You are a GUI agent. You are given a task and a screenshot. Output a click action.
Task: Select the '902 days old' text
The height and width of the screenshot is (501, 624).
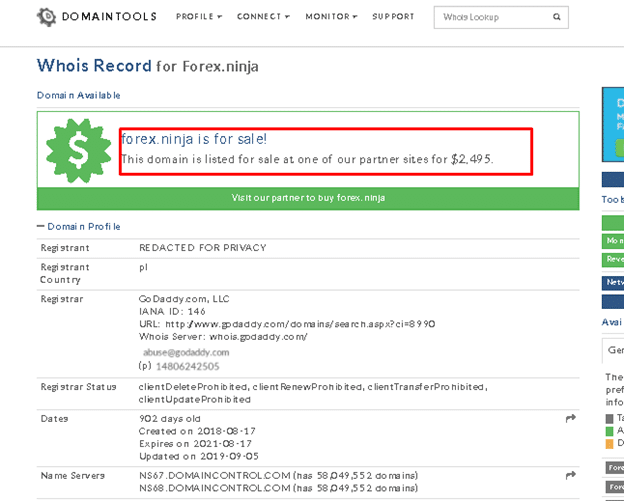(170, 419)
